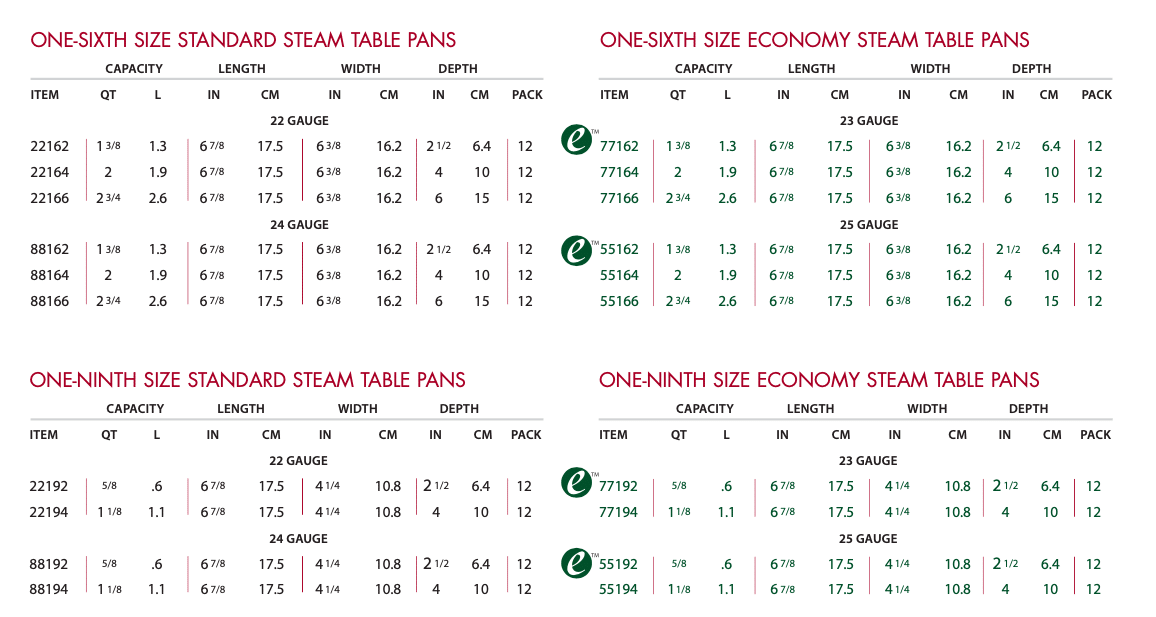Select the eco icon in the 25 gauge economy section

(575, 251)
